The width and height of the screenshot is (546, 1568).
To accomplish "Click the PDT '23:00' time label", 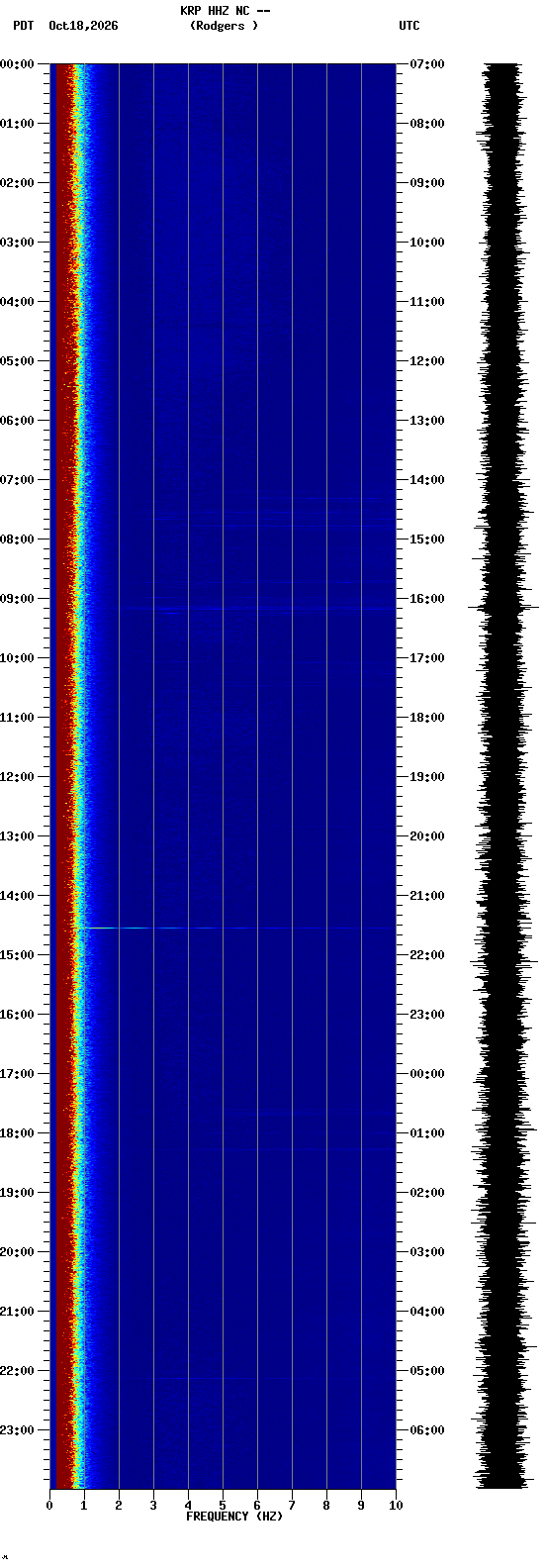I will pyautogui.click(x=17, y=1430).
